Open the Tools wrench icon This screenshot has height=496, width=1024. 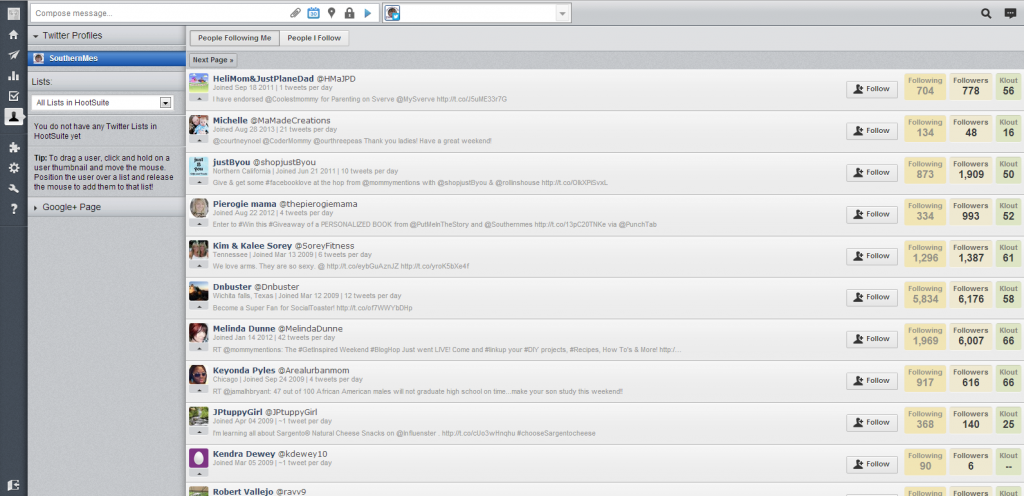(x=13, y=189)
